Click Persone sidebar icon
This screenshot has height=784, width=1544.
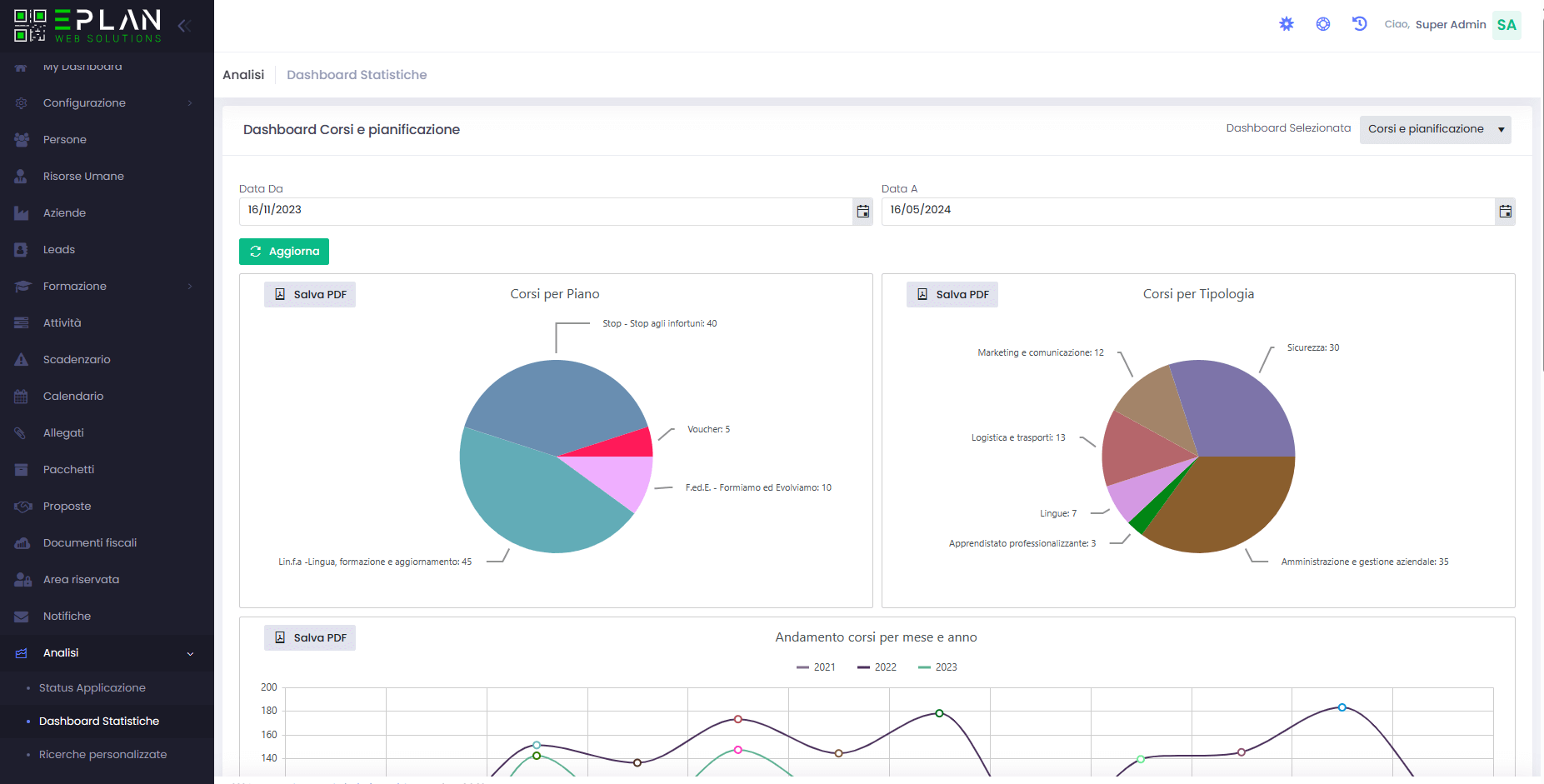point(22,140)
